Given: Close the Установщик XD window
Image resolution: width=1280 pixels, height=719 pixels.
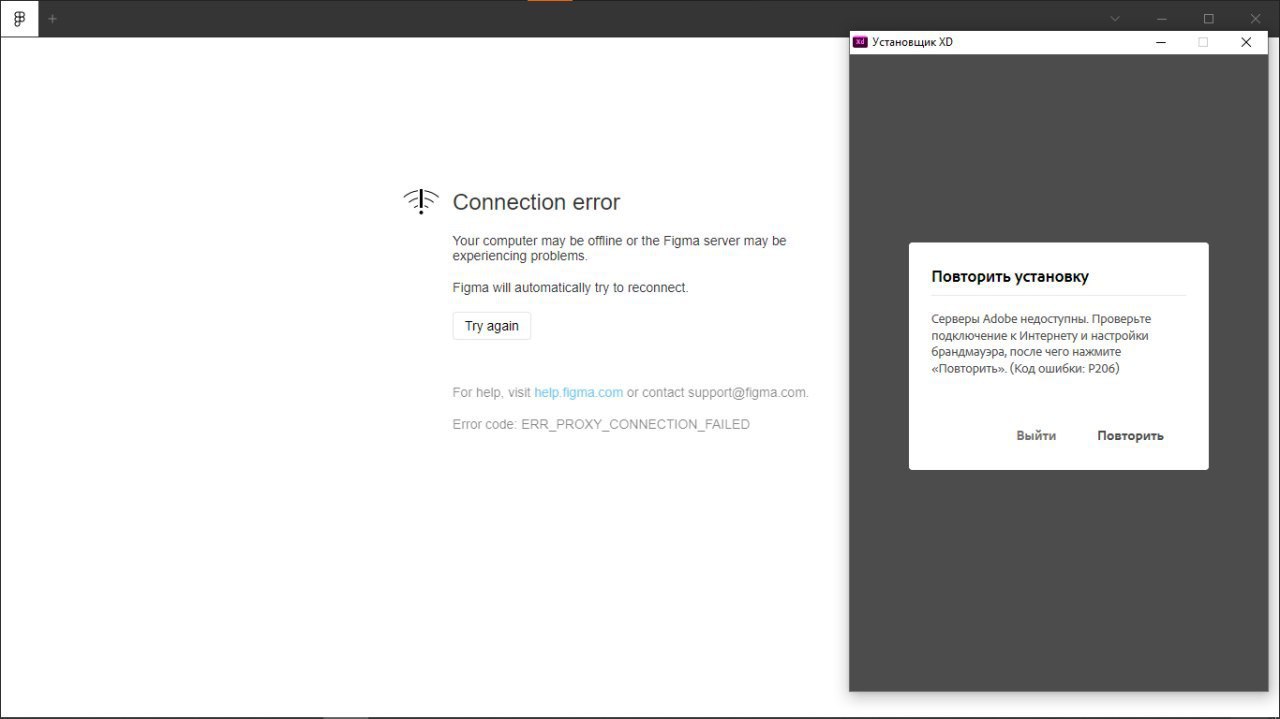Looking at the screenshot, I should (1245, 42).
